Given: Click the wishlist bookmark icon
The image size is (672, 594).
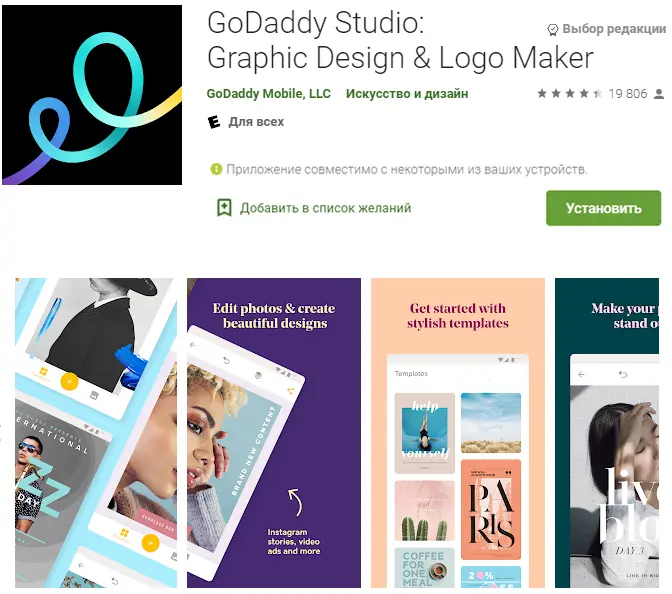Looking at the screenshot, I should pyautogui.click(x=224, y=208).
